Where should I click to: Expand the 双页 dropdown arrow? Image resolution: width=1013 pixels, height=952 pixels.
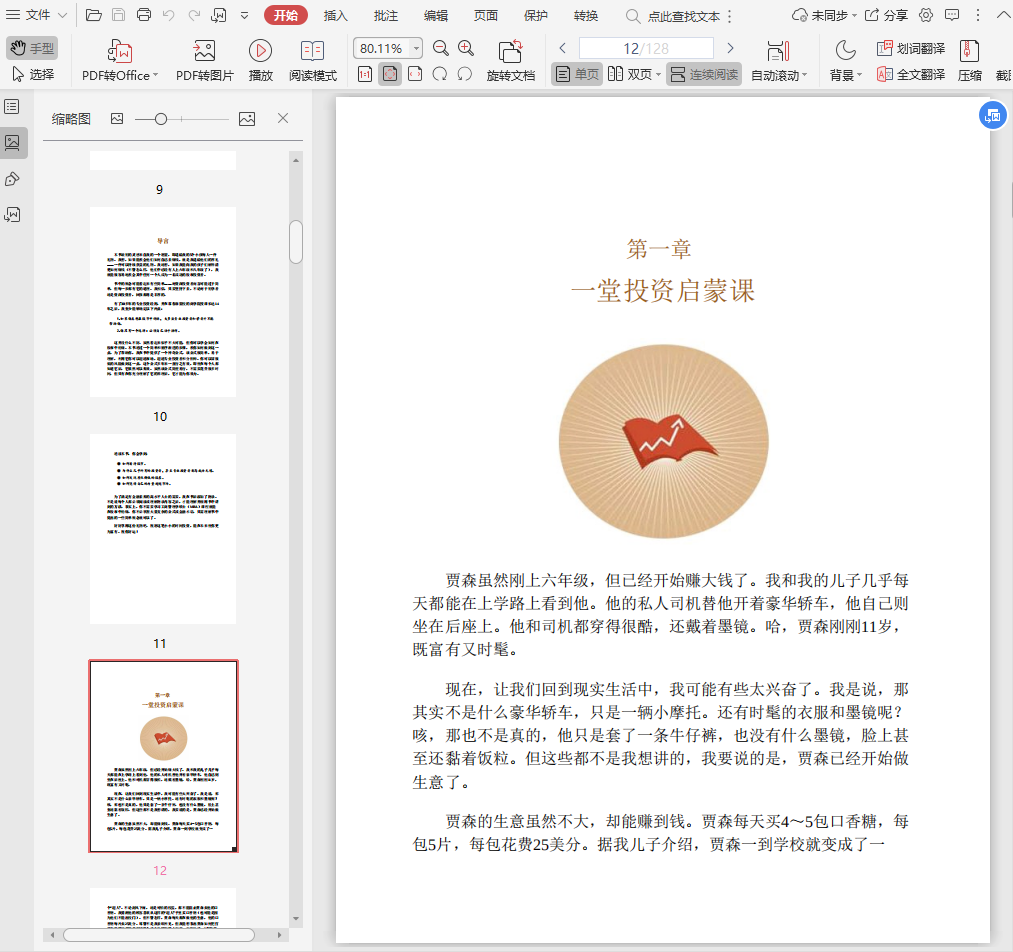tap(658, 75)
